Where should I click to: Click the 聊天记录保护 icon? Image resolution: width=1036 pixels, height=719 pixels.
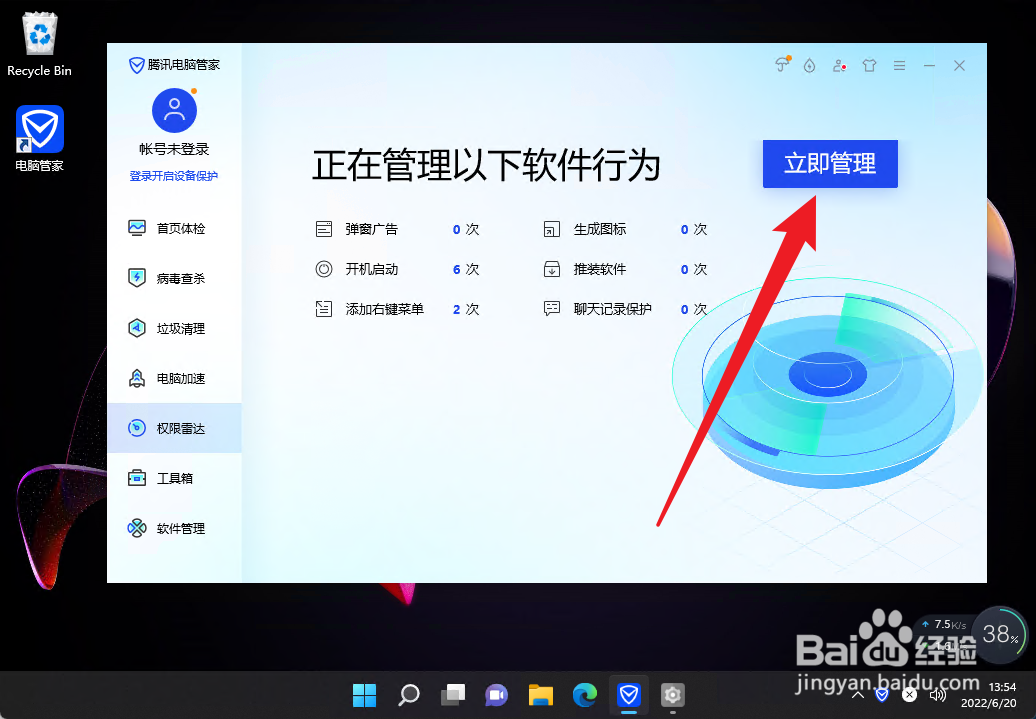click(552, 309)
